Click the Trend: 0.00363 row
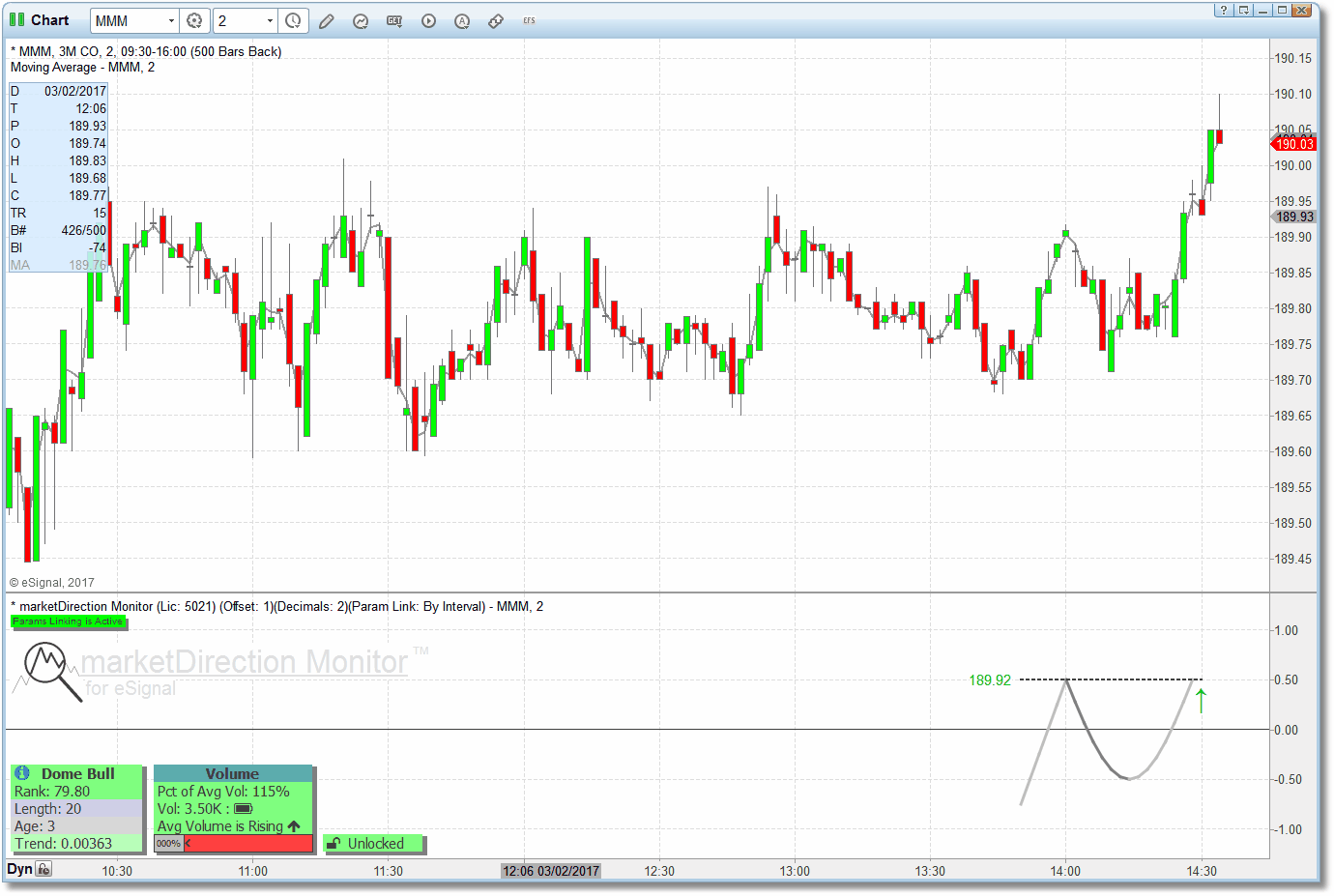1334x896 pixels. 77,844
